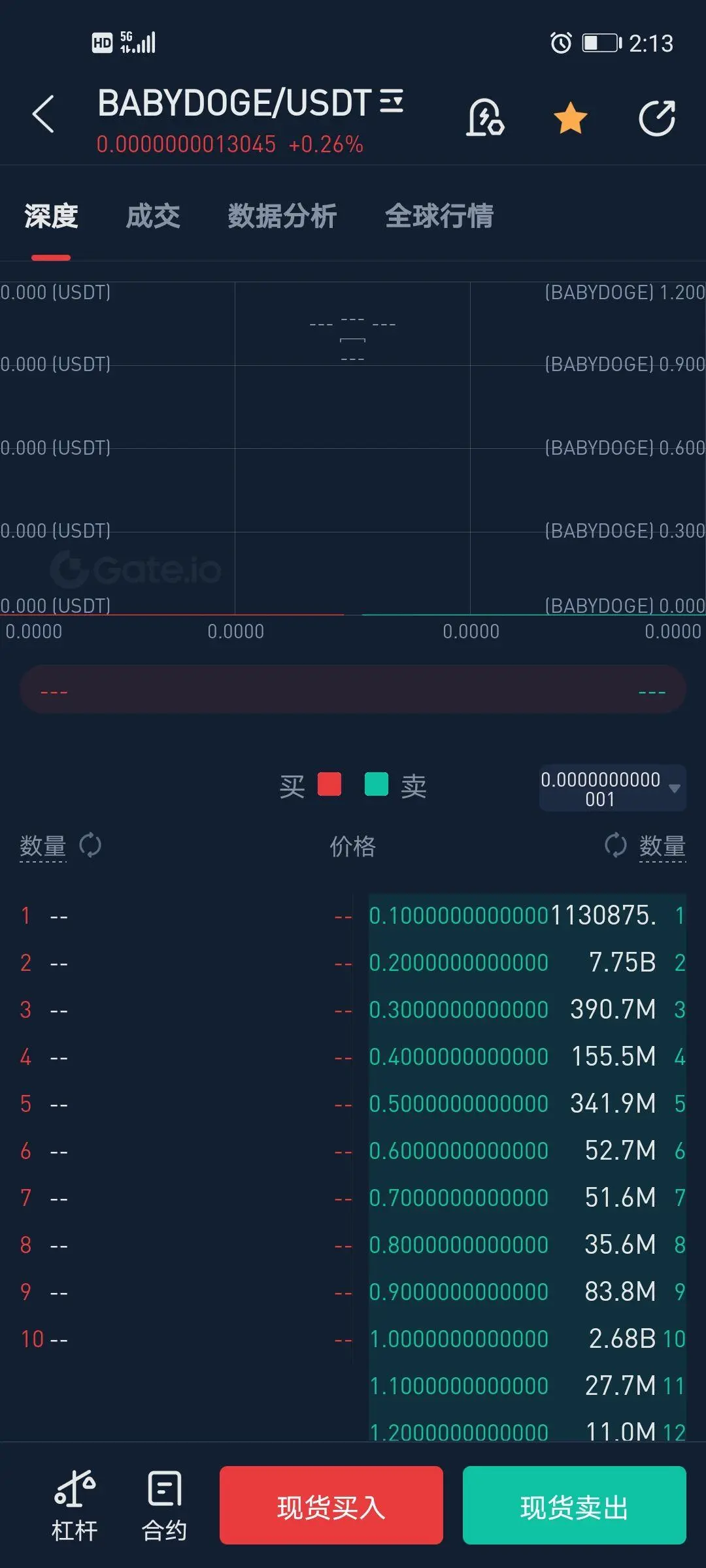Image resolution: width=706 pixels, height=1568 pixels.
Task: Tap sell quantity 155.5M
Action: point(613,1056)
